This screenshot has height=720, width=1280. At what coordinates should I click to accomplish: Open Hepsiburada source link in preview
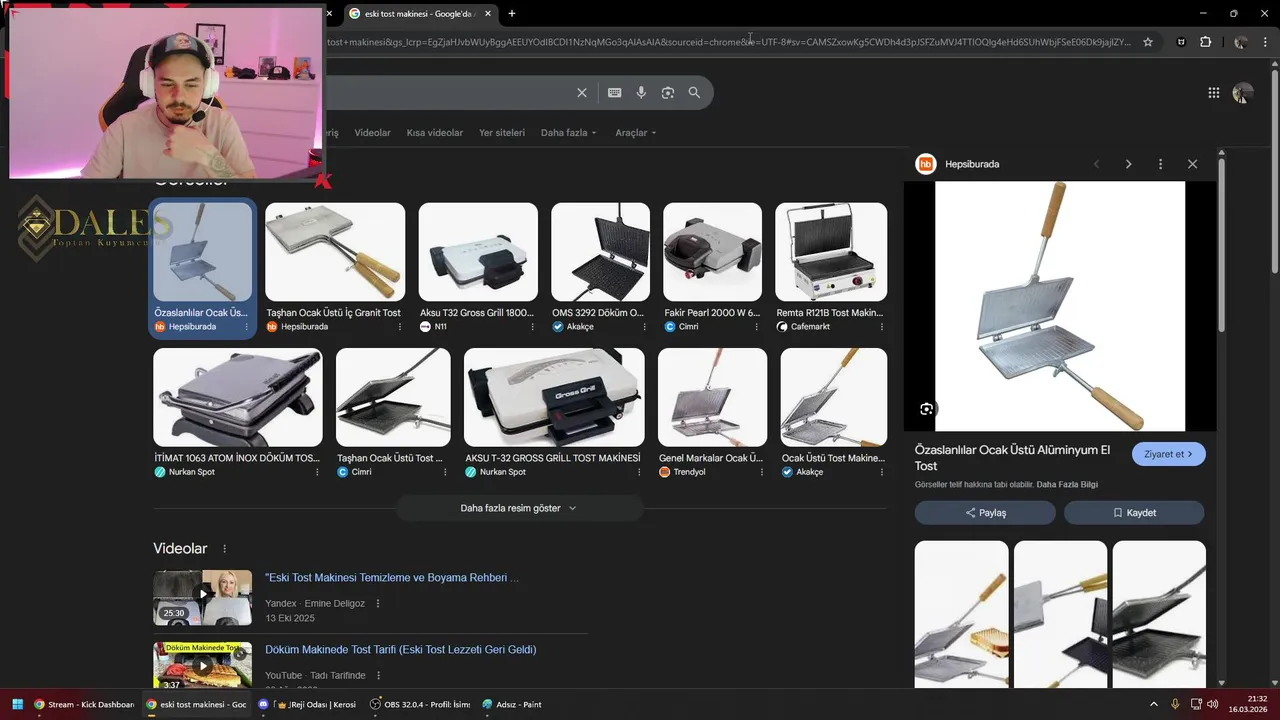(972, 164)
